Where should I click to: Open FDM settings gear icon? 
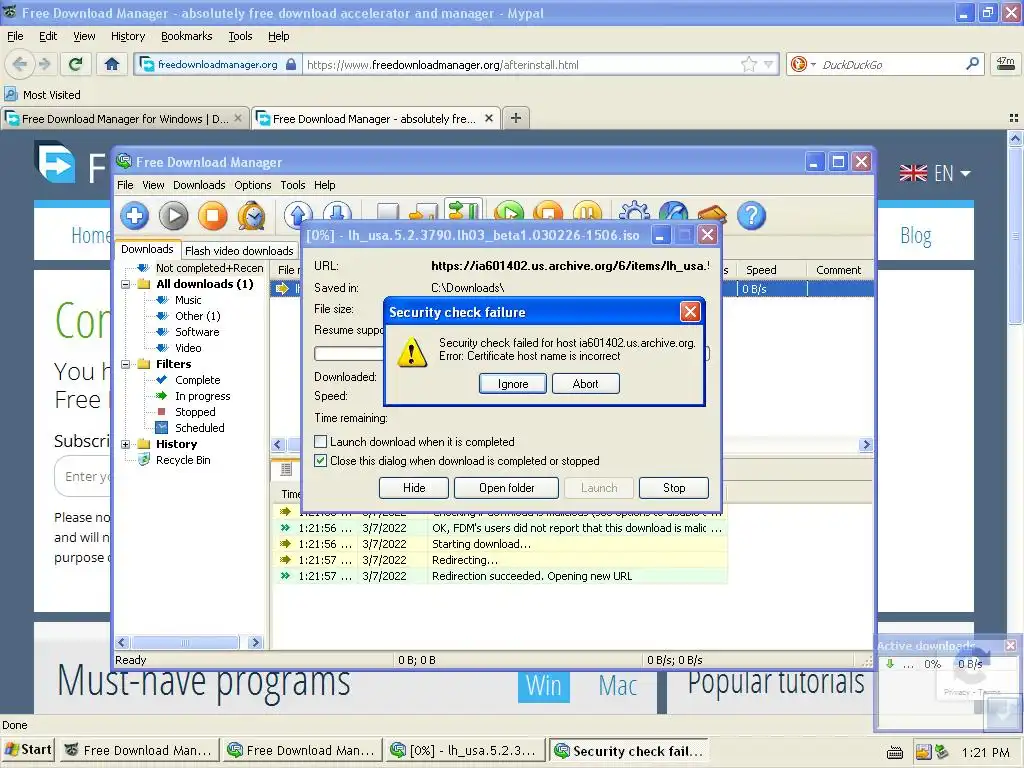pyautogui.click(x=634, y=212)
